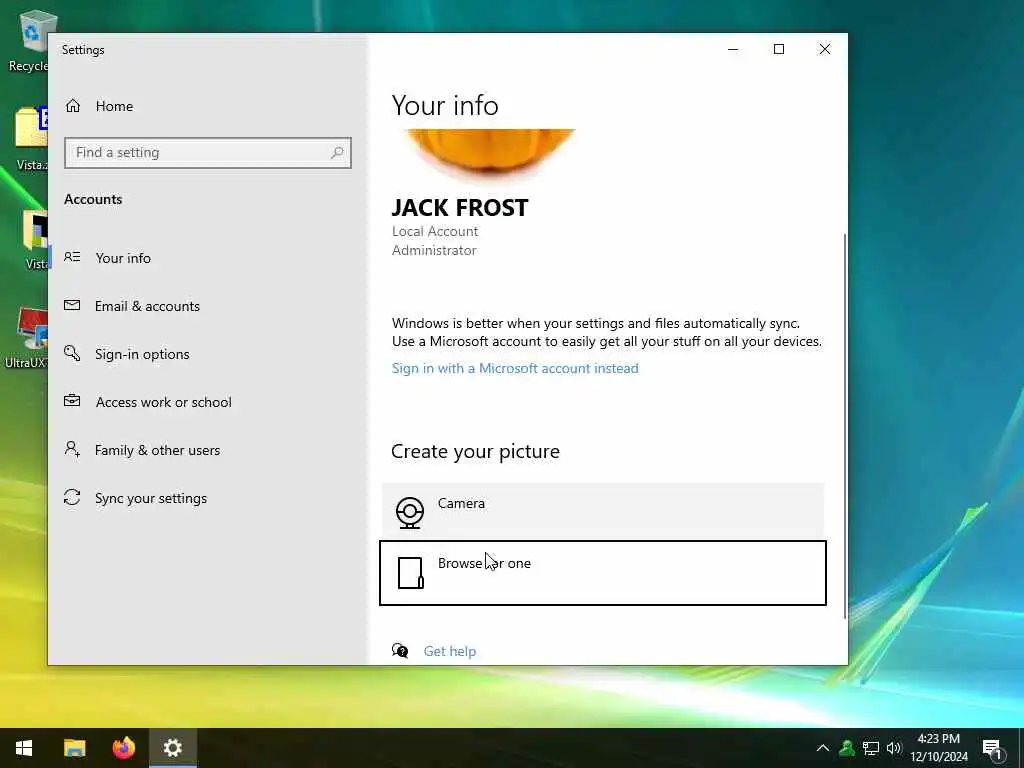Click the Get help chat bubble icon

pos(400,650)
